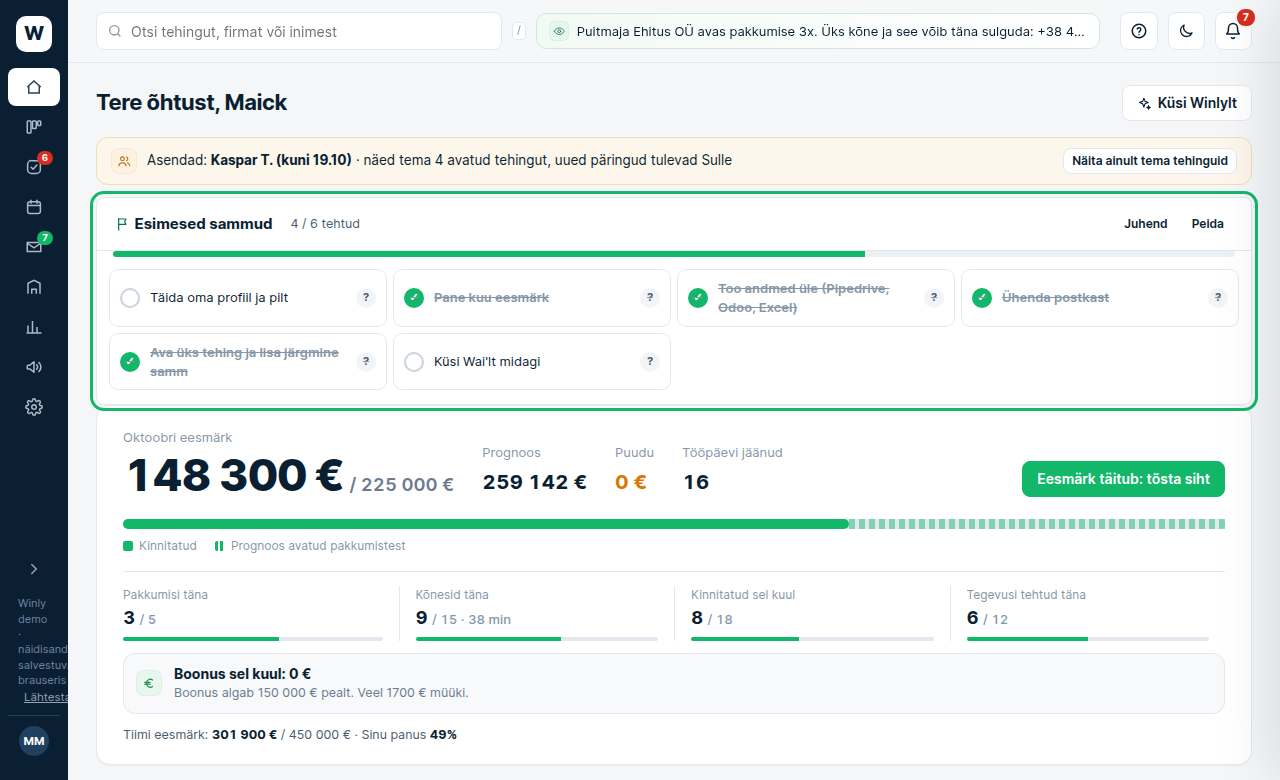This screenshot has height=780, width=1280.
Task: Open the pipeline board icon in sidebar
Action: 34,127
